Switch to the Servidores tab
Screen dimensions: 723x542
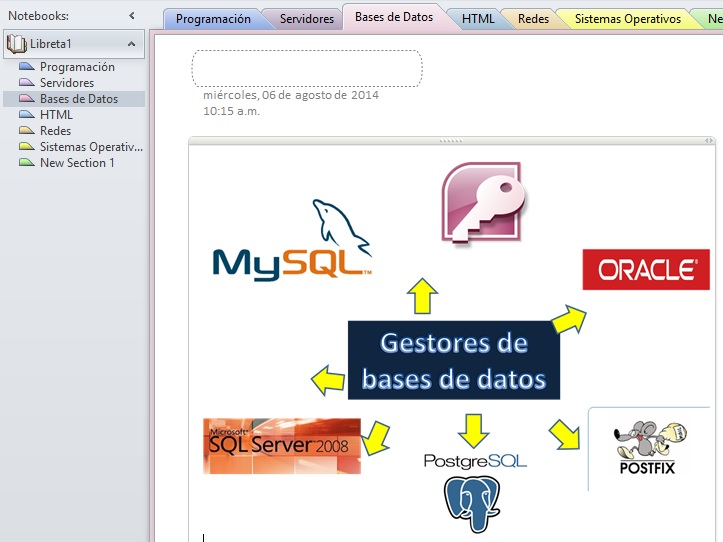[307, 19]
